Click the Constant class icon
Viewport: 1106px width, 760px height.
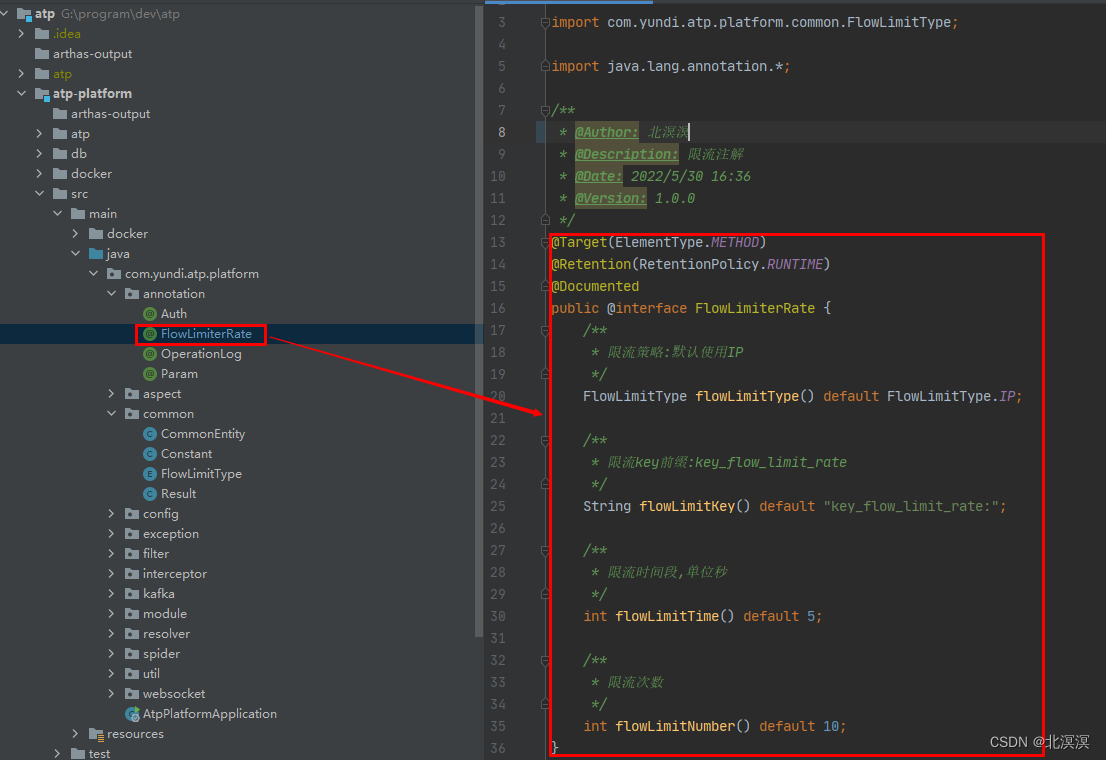pyautogui.click(x=150, y=454)
